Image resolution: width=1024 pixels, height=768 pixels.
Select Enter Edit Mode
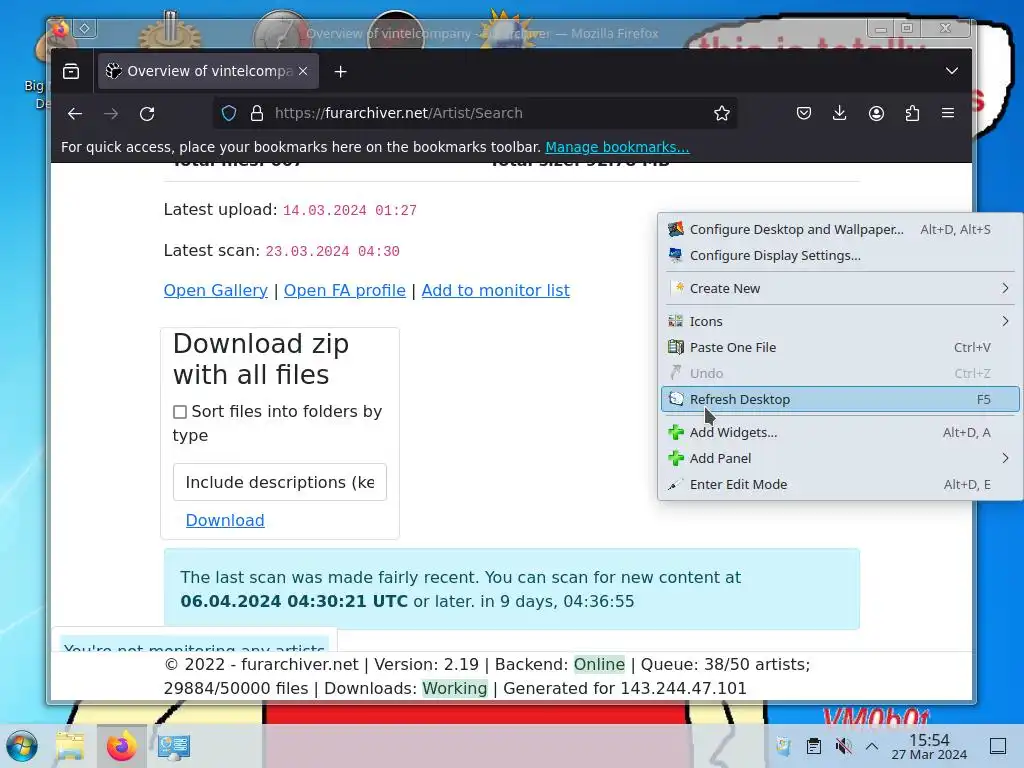840,485
